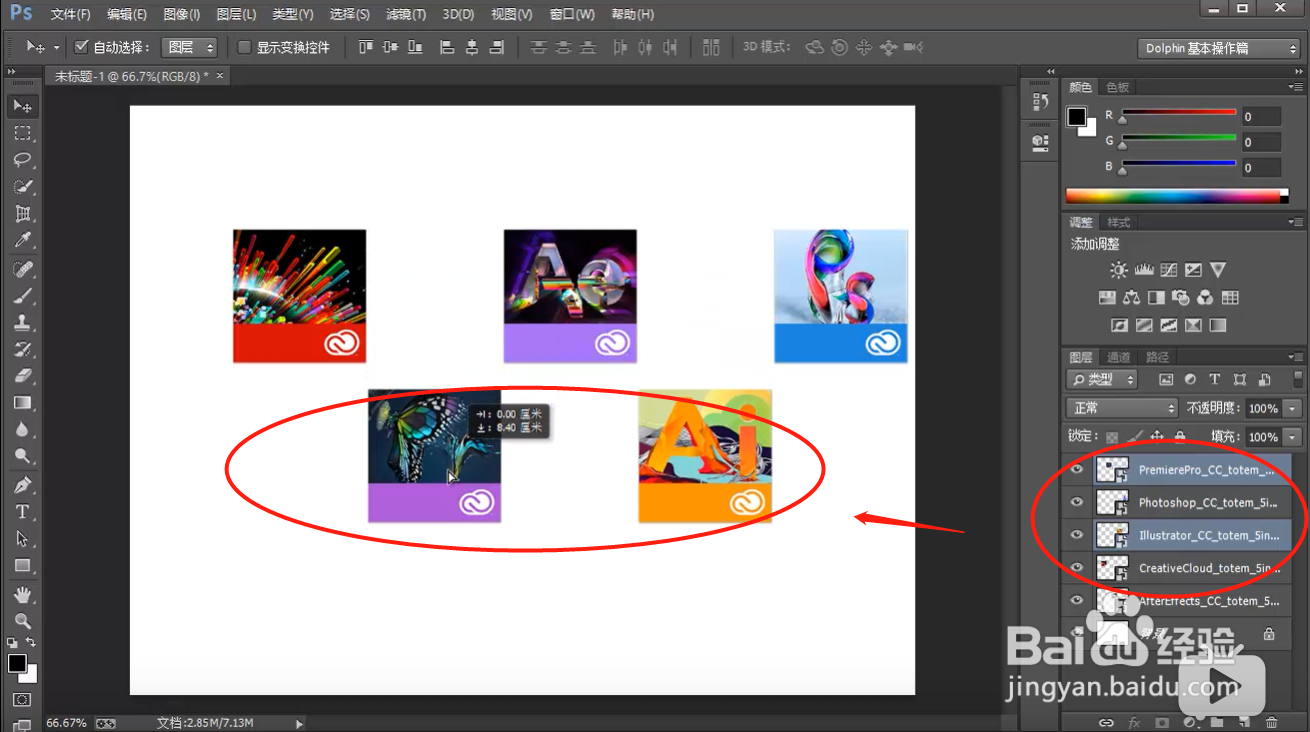The width and height of the screenshot is (1310, 732).
Task: Switch to 色板 tab
Action: [1117, 87]
